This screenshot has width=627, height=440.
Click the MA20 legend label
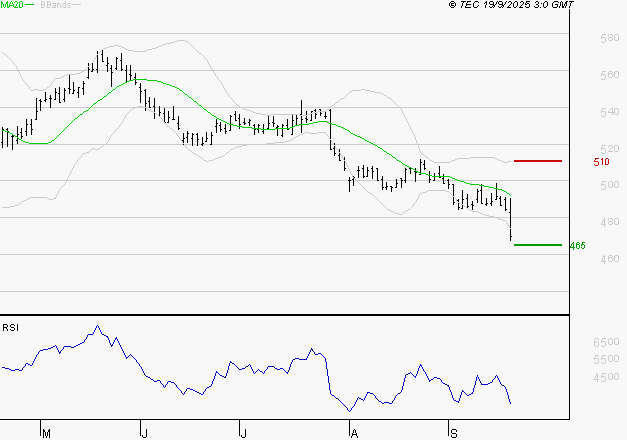click(12, 6)
